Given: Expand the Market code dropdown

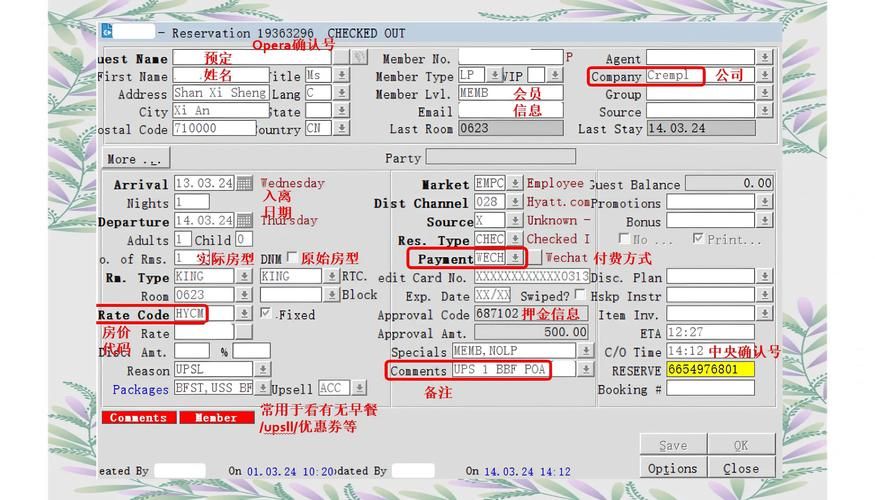Looking at the screenshot, I should (x=515, y=184).
